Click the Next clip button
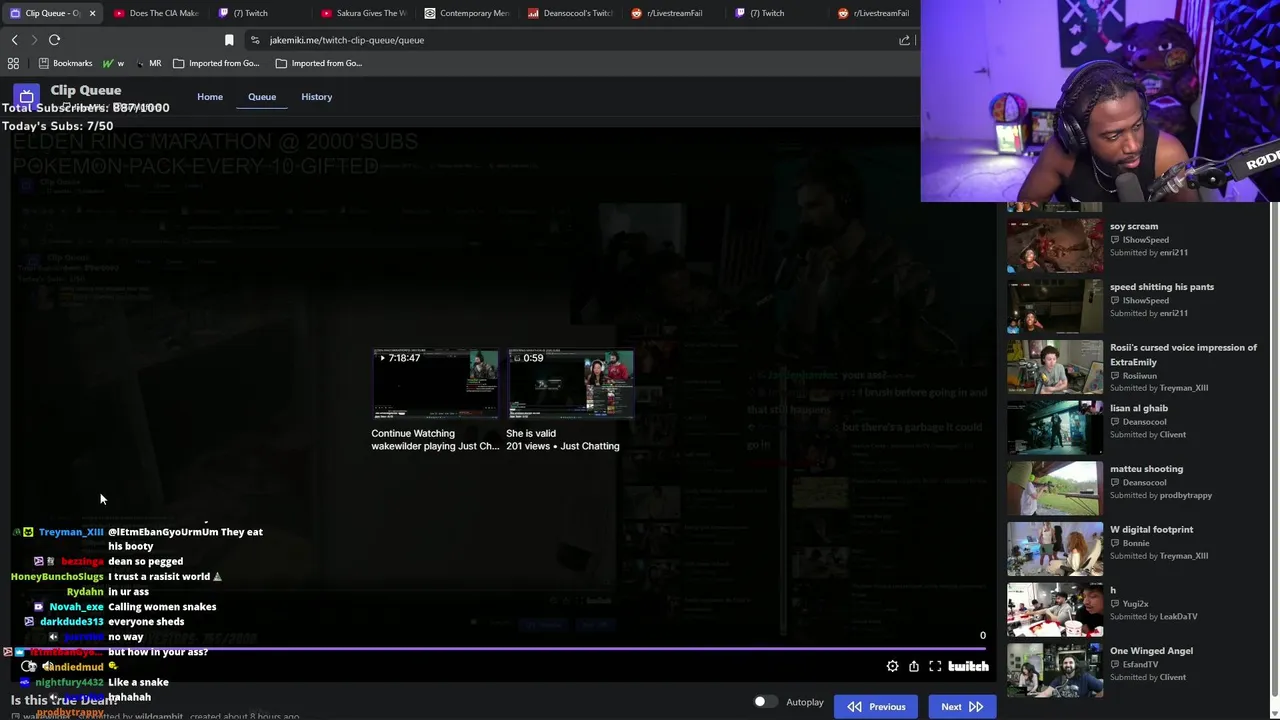 pyautogui.click(x=962, y=707)
